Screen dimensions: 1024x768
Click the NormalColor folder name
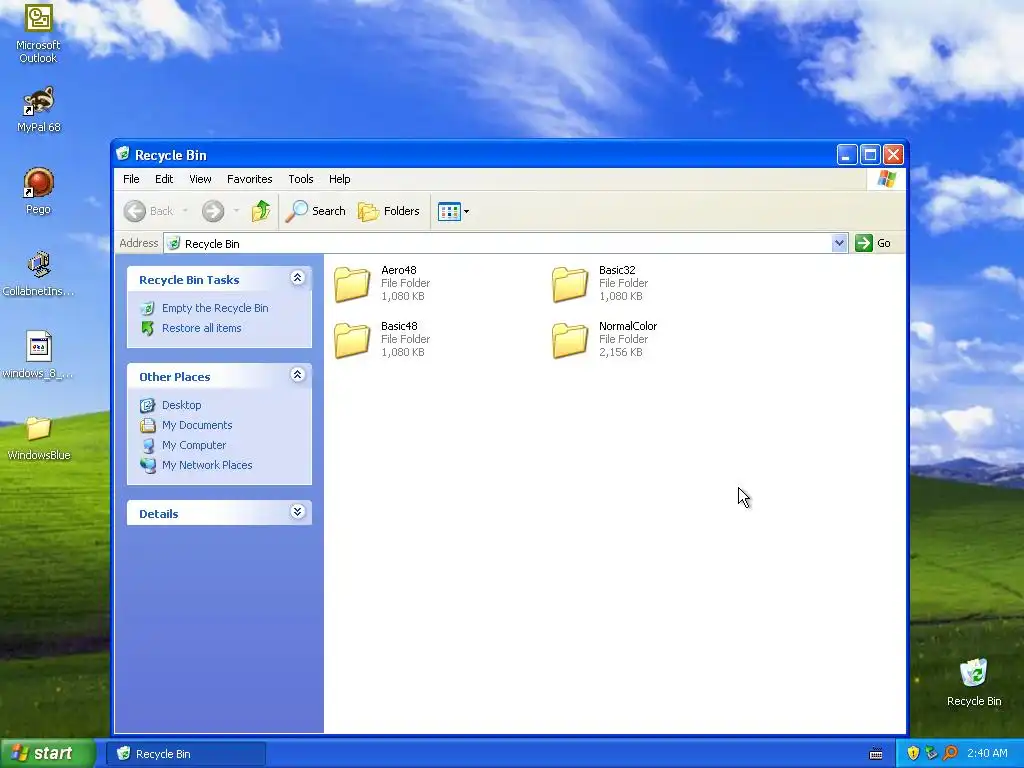(x=628, y=327)
